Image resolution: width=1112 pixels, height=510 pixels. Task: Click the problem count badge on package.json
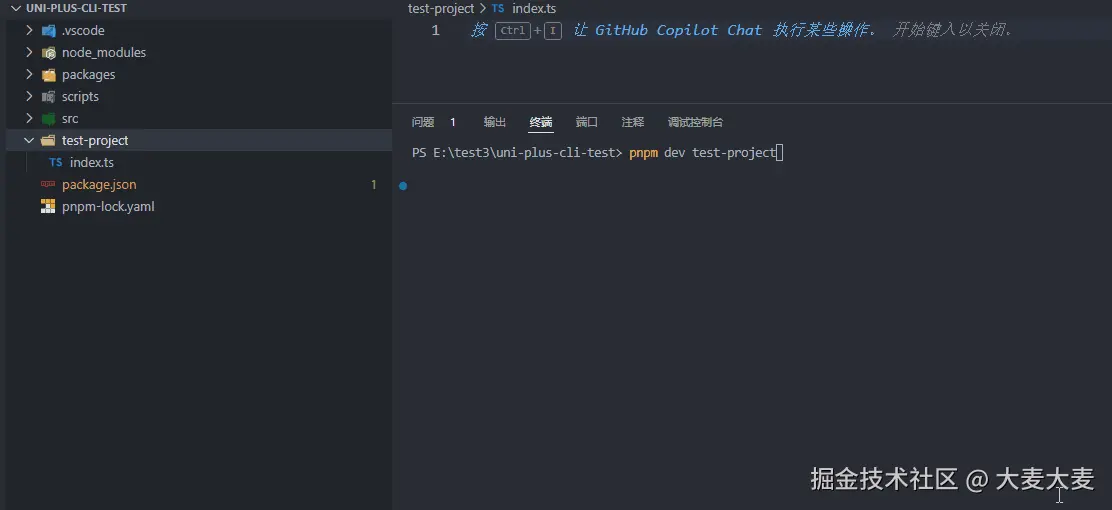[x=374, y=184]
